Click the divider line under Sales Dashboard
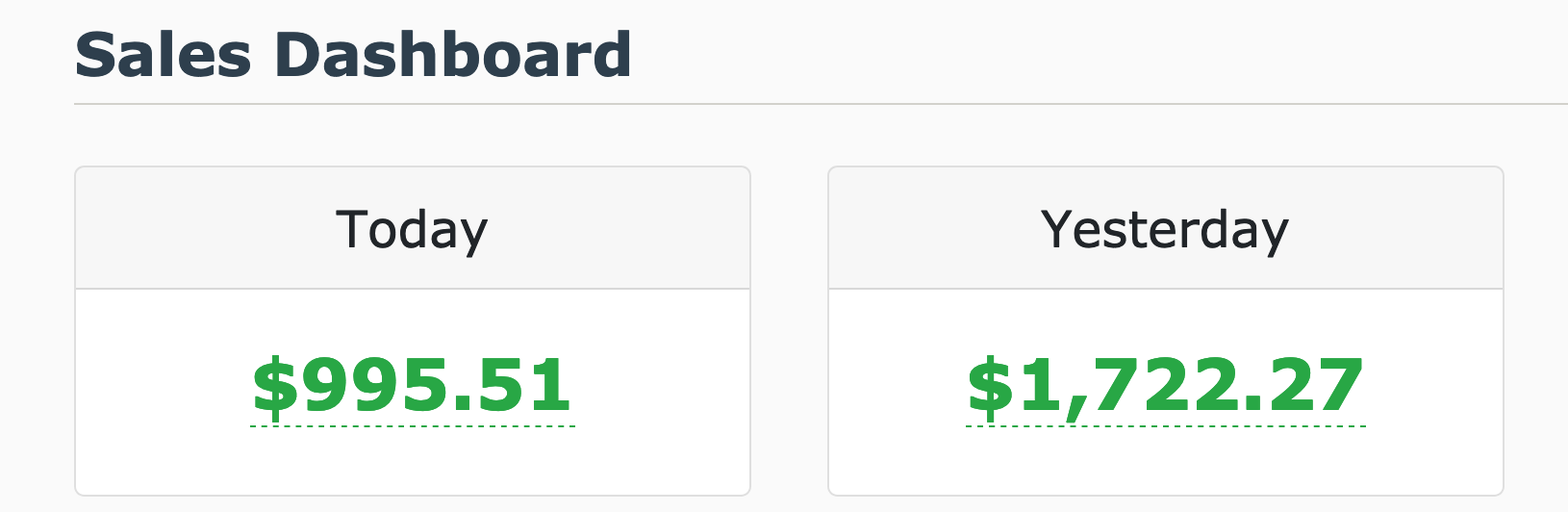 818,103
